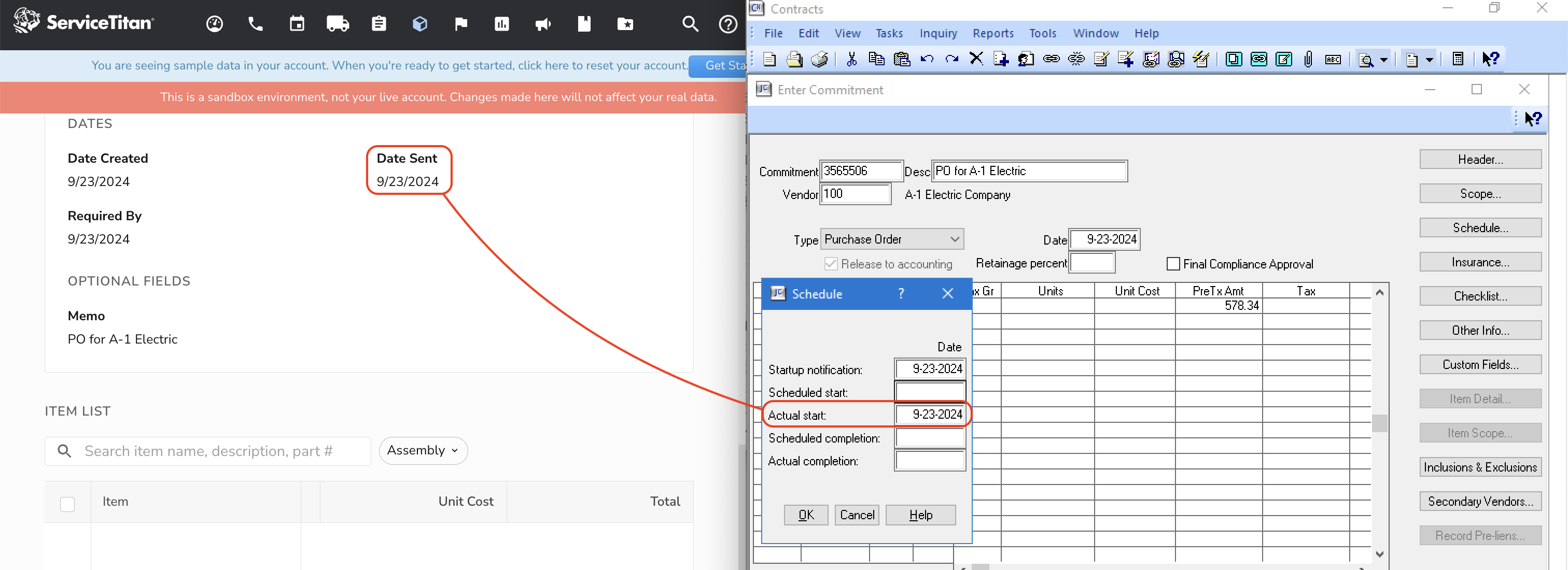Viewport: 1568px width, 570px height.
Task: Click the Delete X icon in Contracts toolbar
Action: point(976,59)
